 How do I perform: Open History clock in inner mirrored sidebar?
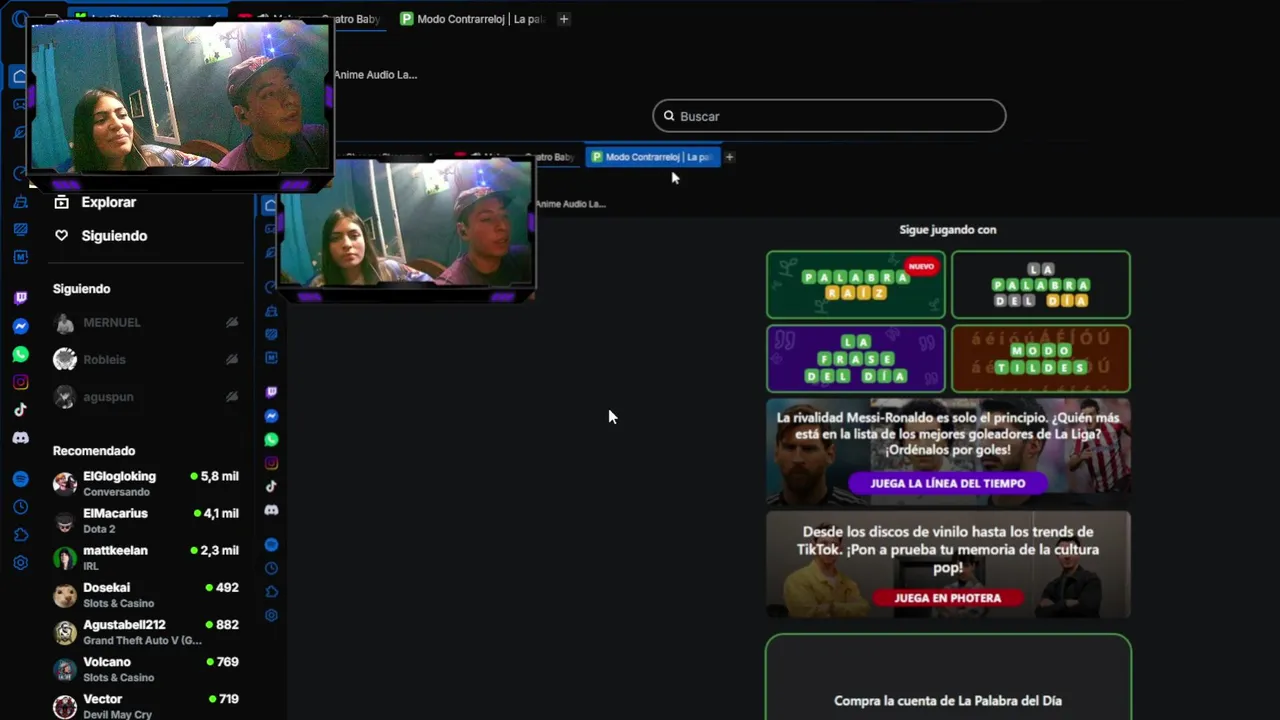point(271,568)
